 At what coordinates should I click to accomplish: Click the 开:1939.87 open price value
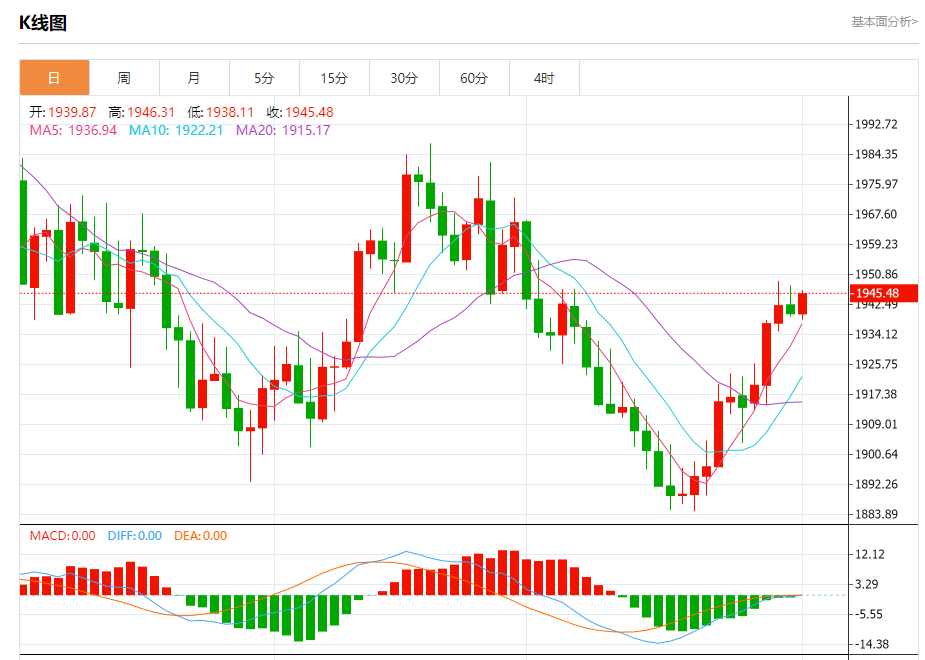63,112
